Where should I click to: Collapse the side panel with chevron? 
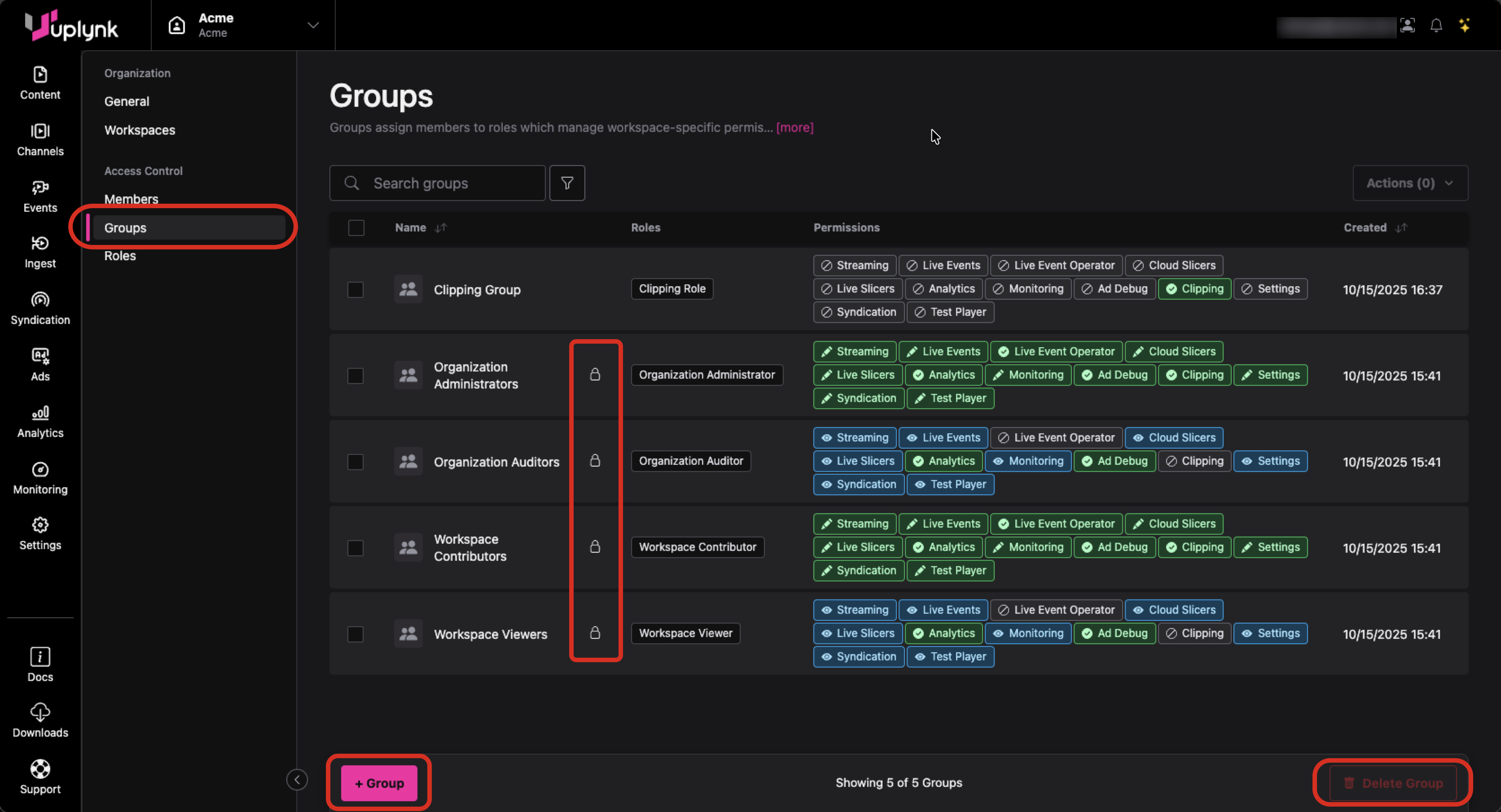pyautogui.click(x=297, y=779)
